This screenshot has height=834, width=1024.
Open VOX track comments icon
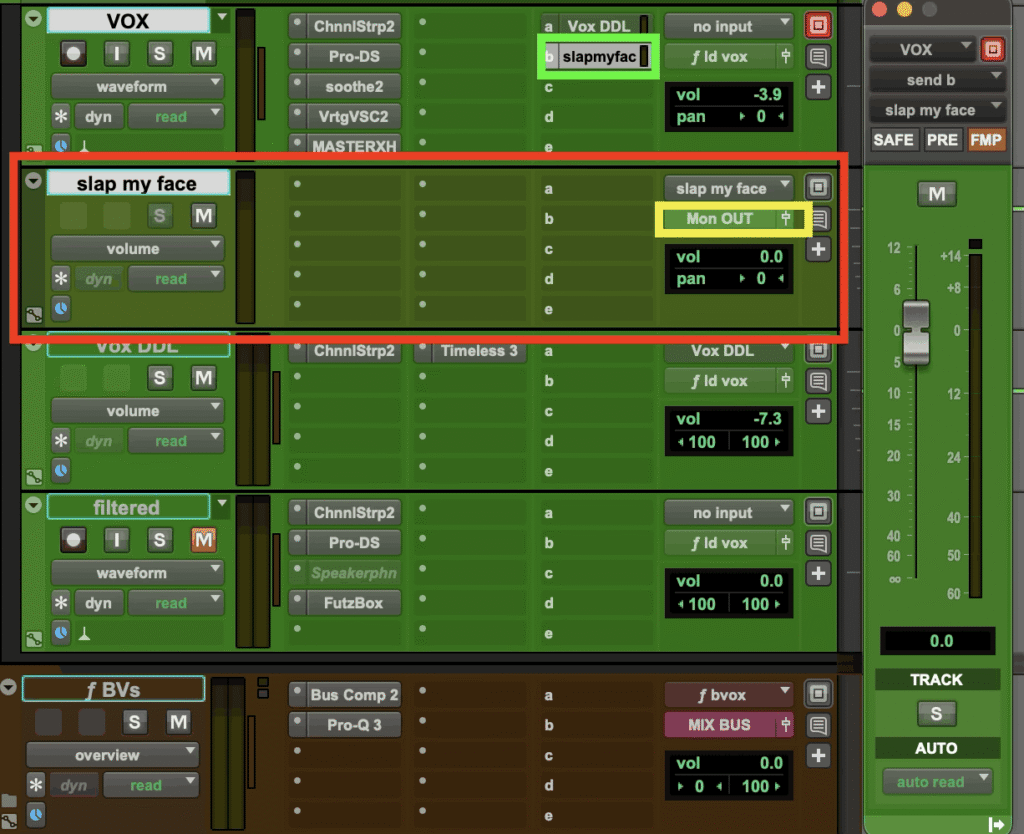[818, 56]
